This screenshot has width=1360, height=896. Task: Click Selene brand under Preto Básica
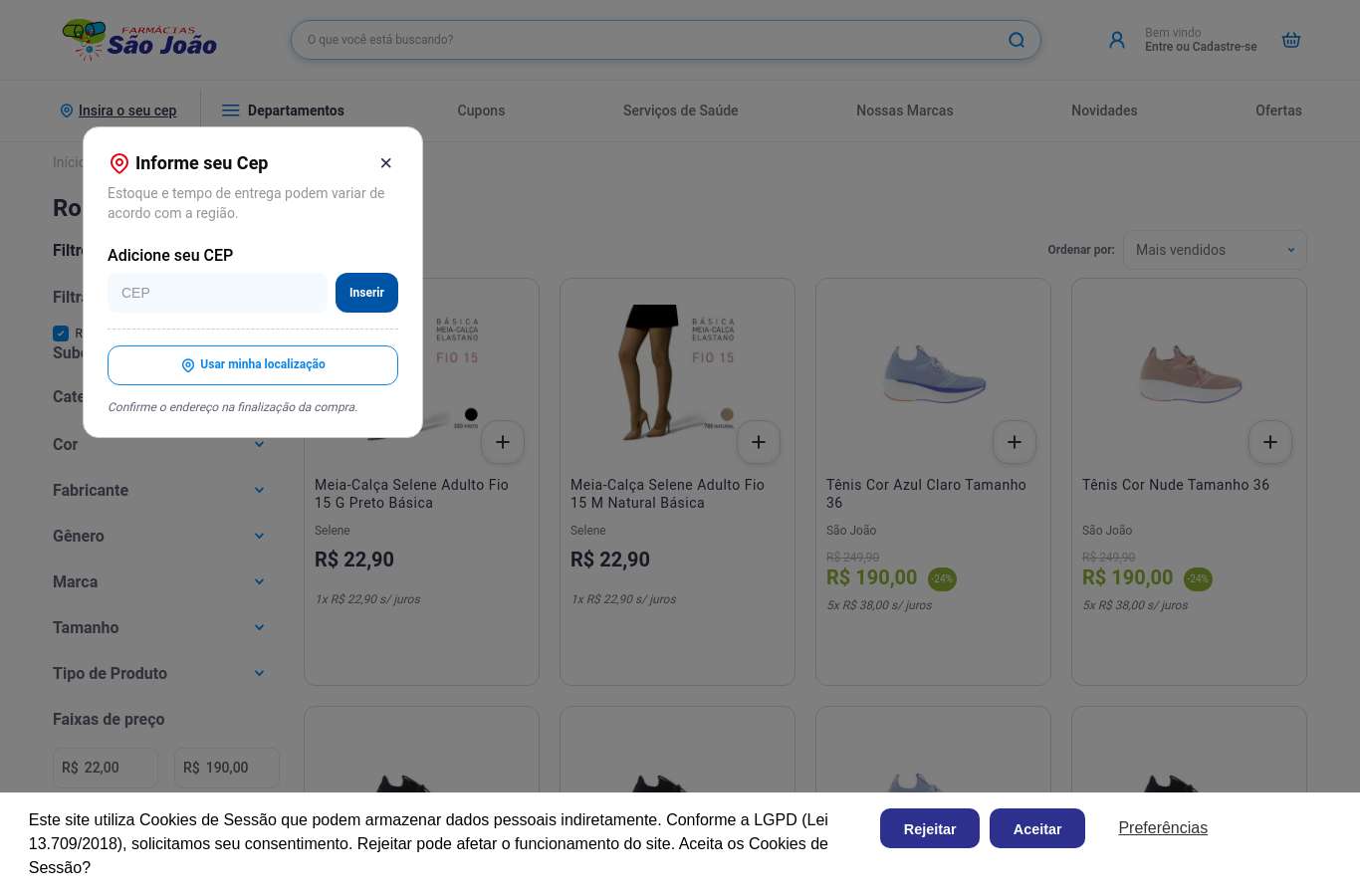333,531
